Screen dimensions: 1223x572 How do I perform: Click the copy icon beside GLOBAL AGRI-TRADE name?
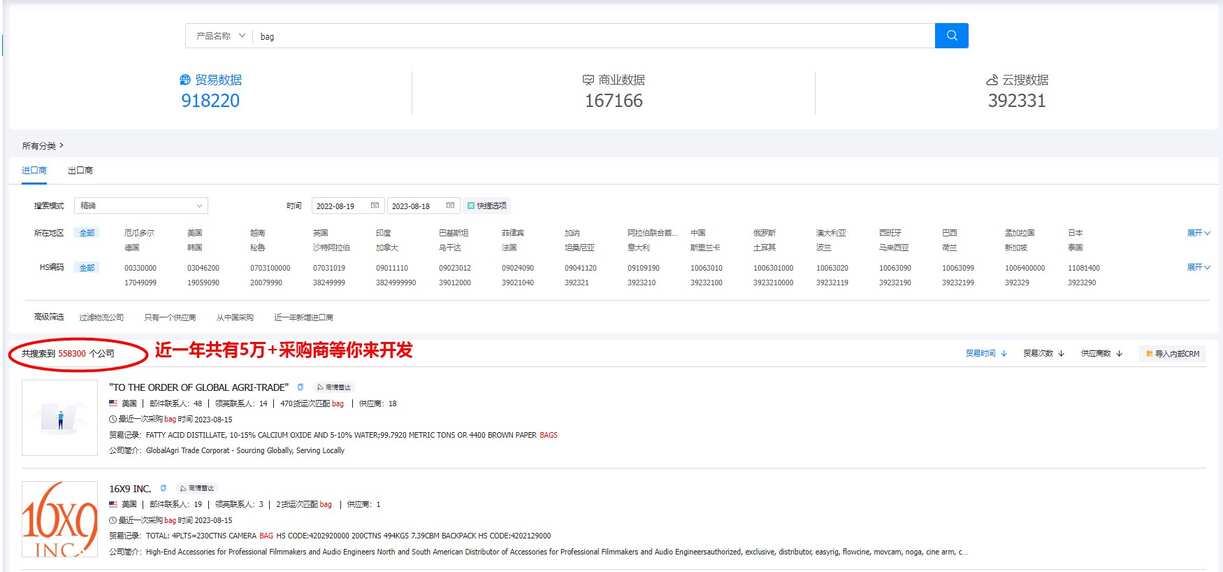tap(300, 387)
